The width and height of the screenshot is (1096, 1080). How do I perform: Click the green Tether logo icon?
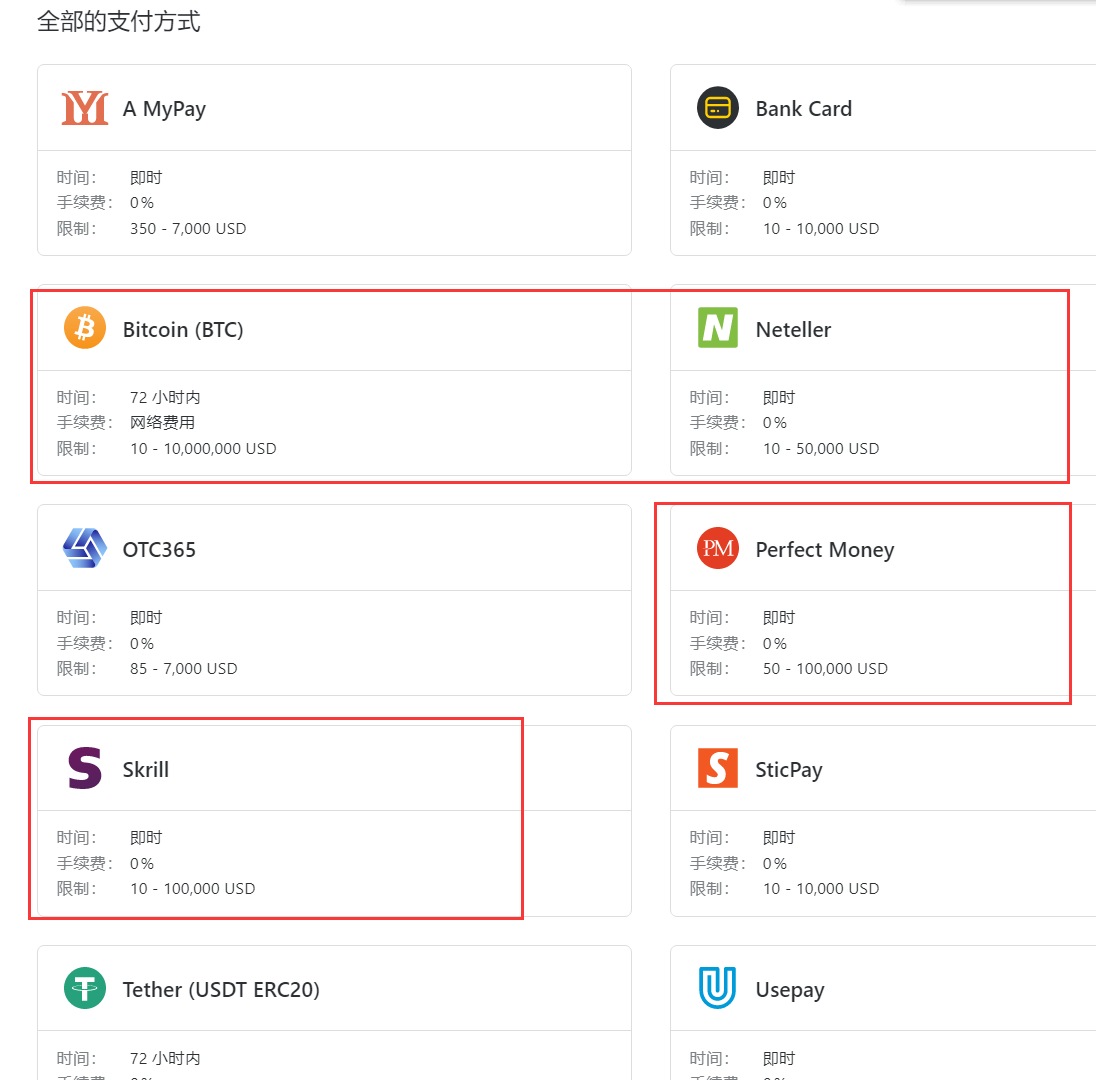85,988
